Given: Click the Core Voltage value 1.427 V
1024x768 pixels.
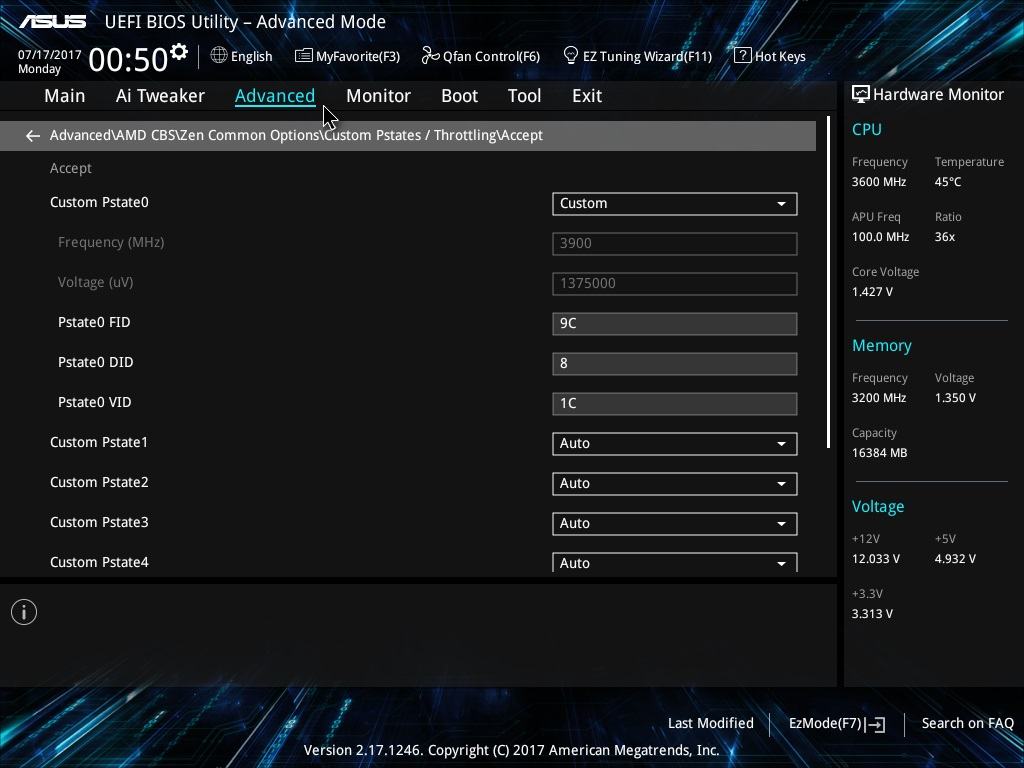Looking at the screenshot, I should pos(872,292).
